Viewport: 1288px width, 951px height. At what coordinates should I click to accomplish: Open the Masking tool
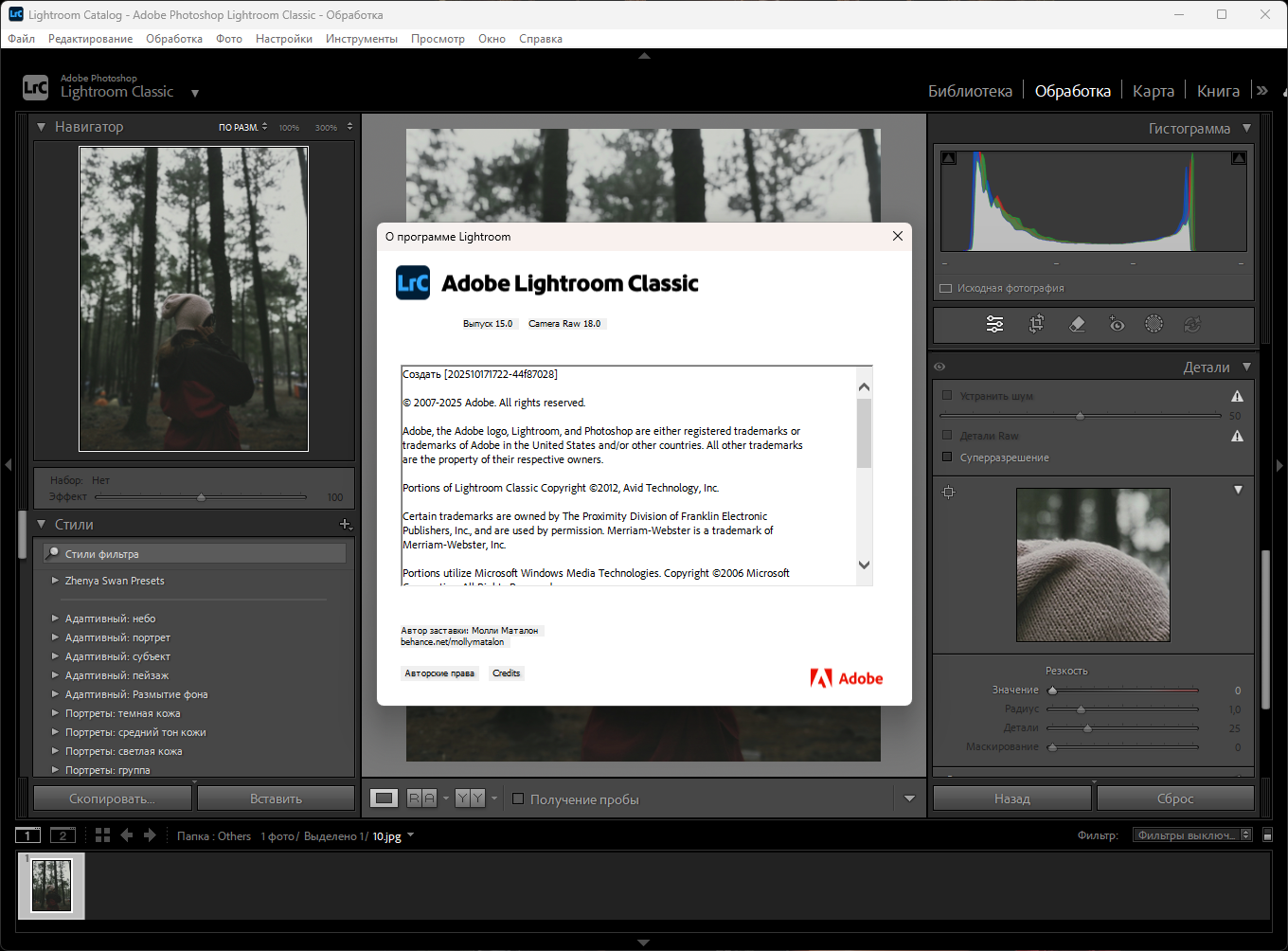[x=1154, y=324]
